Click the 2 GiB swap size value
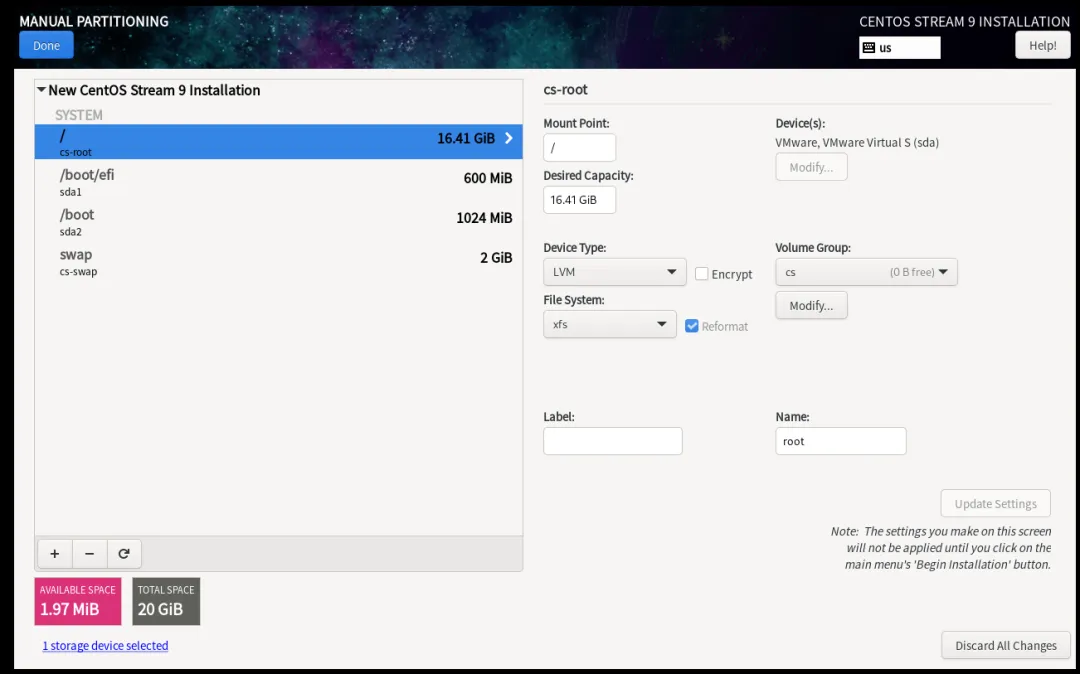The width and height of the screenshot is (1080, 674). click(x=496, y=258)
